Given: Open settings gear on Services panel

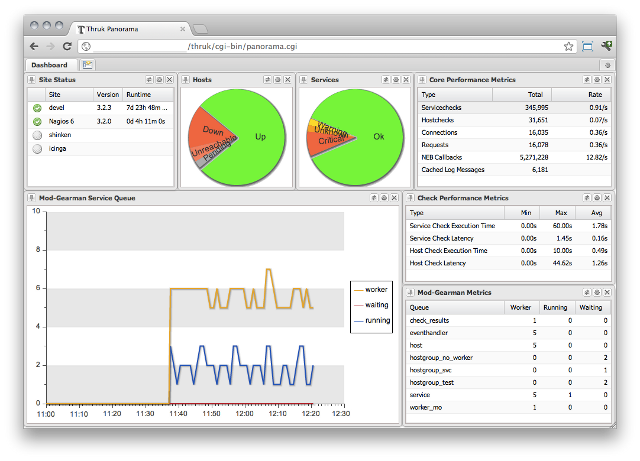Looking at the screenshot, I should [x=396, y=79].
